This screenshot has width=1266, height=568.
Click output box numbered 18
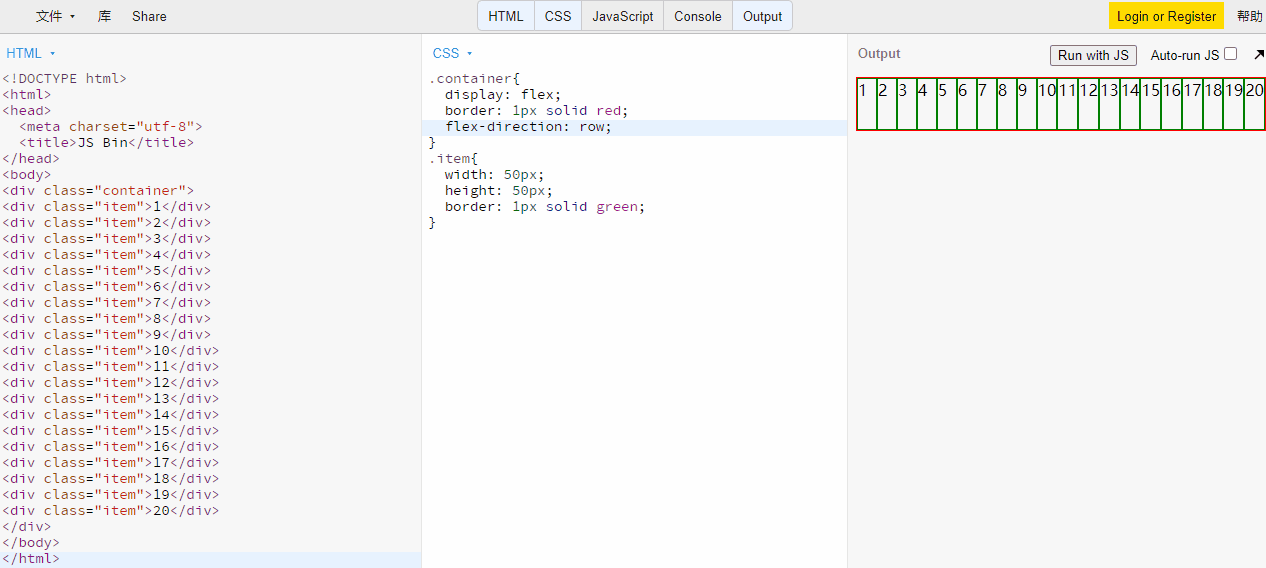[1213, 104]
